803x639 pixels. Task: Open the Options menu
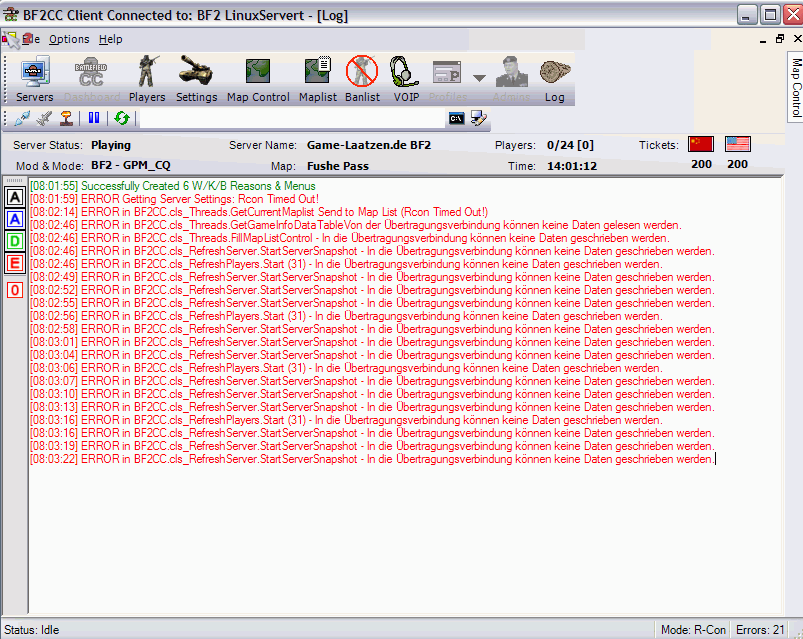pyautogui.click(x=69, y=39)
